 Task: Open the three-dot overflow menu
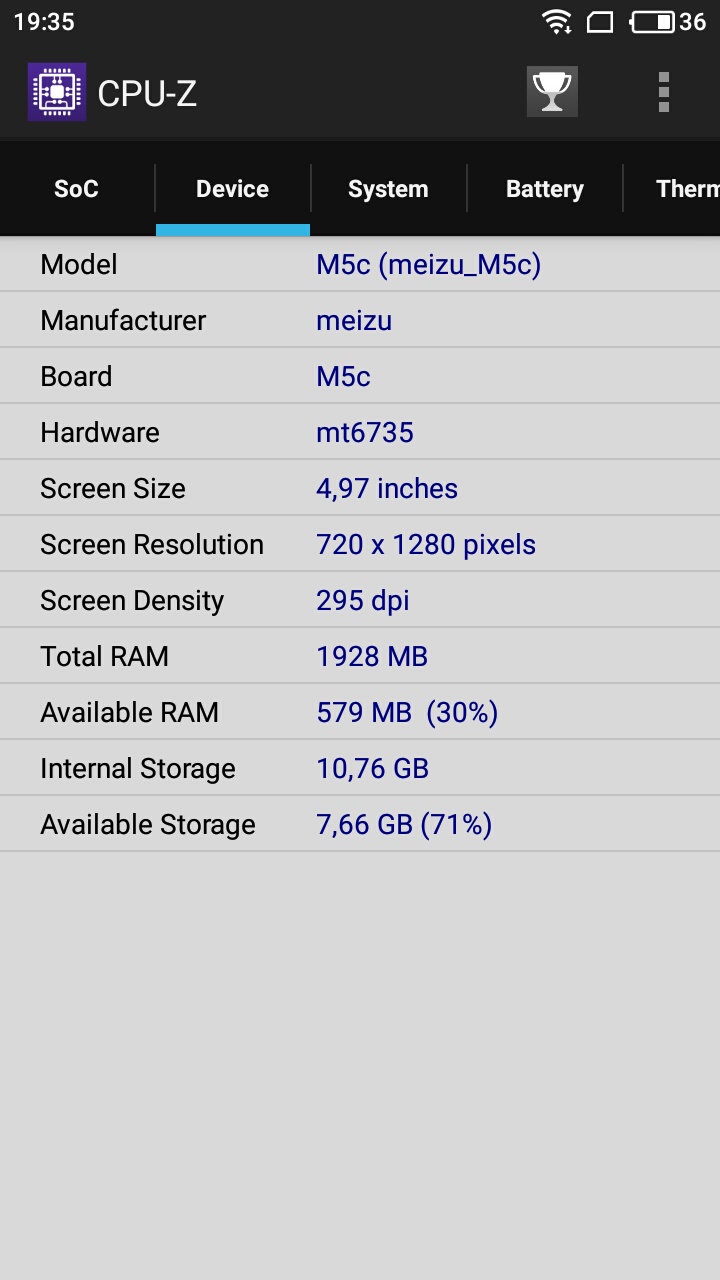coord(663,92)
